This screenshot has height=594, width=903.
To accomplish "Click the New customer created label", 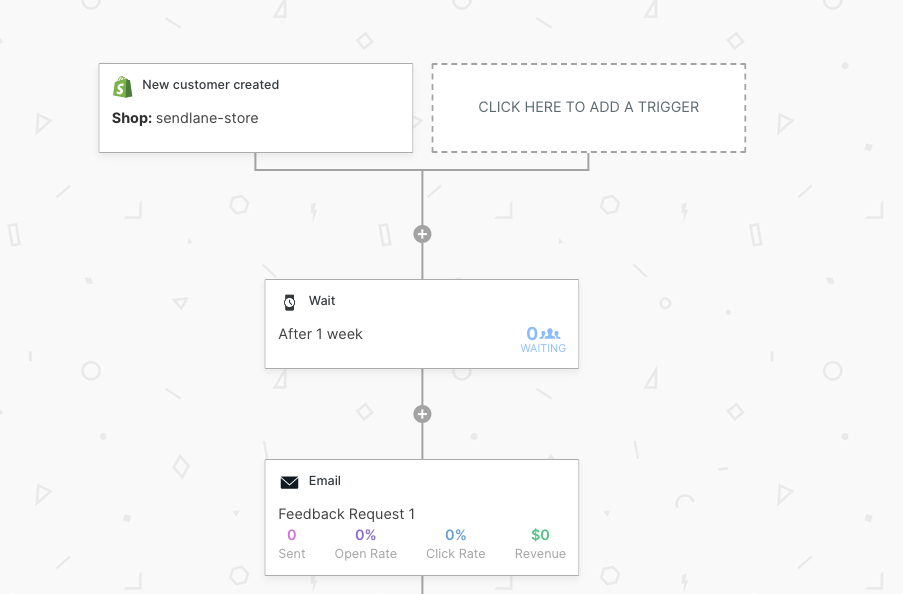I will click(x=210, y=85).
